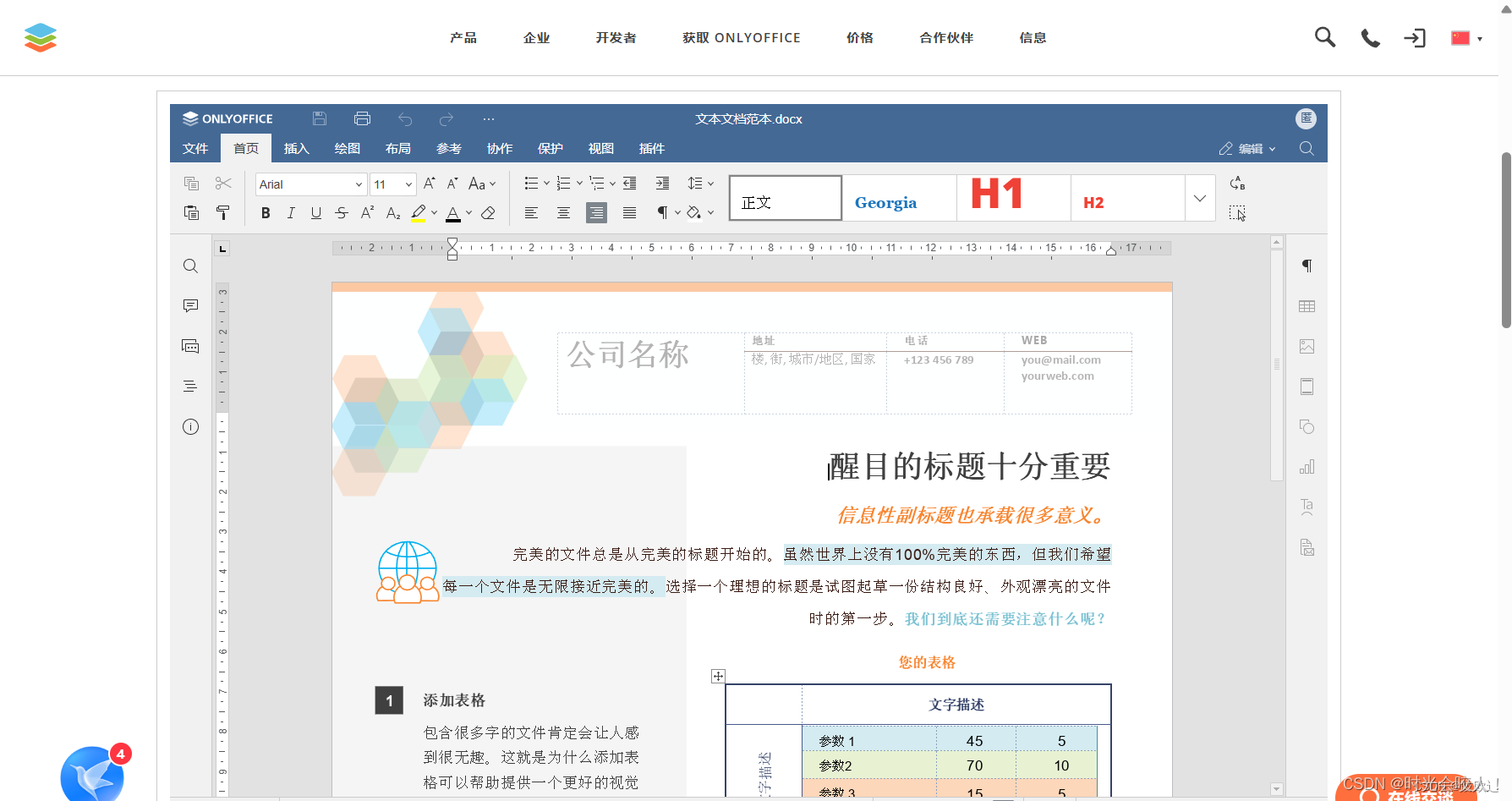Open Shape settings in right sidebar

pyautogui.click(x=1307, y=426)
